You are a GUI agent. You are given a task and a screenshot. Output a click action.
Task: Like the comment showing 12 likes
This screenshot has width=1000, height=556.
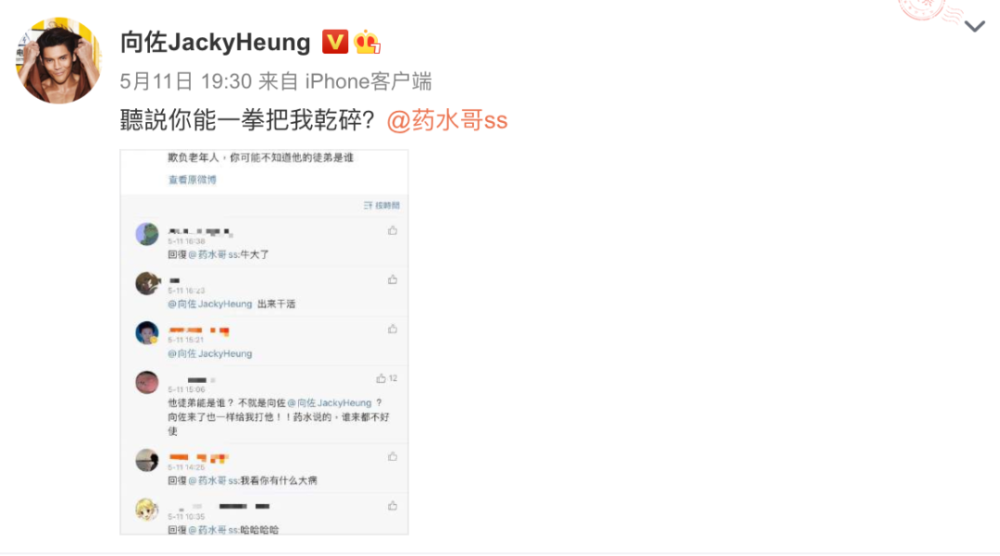click(386, 379)
